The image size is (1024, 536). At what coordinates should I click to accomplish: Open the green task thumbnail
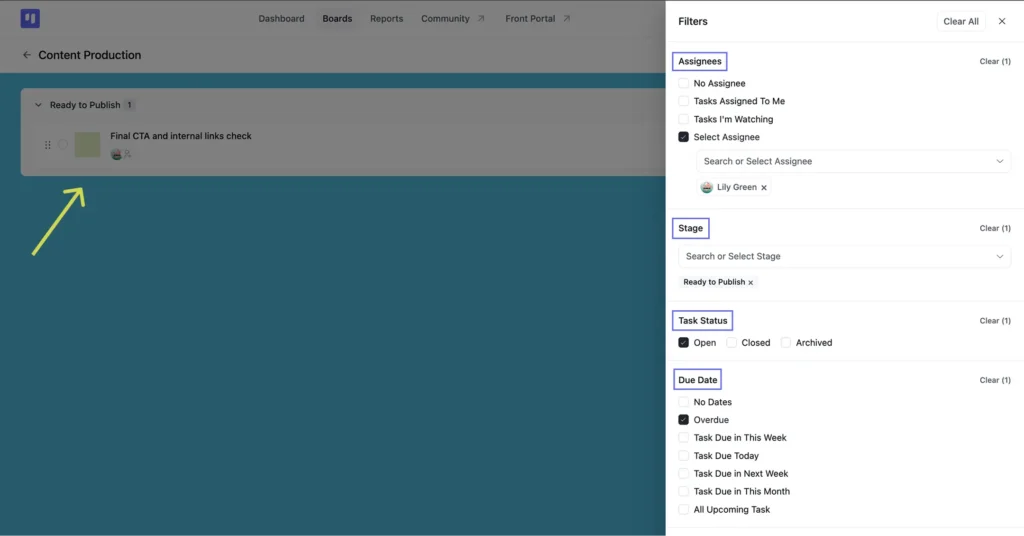pyautogui.click(x=88, y=144)
